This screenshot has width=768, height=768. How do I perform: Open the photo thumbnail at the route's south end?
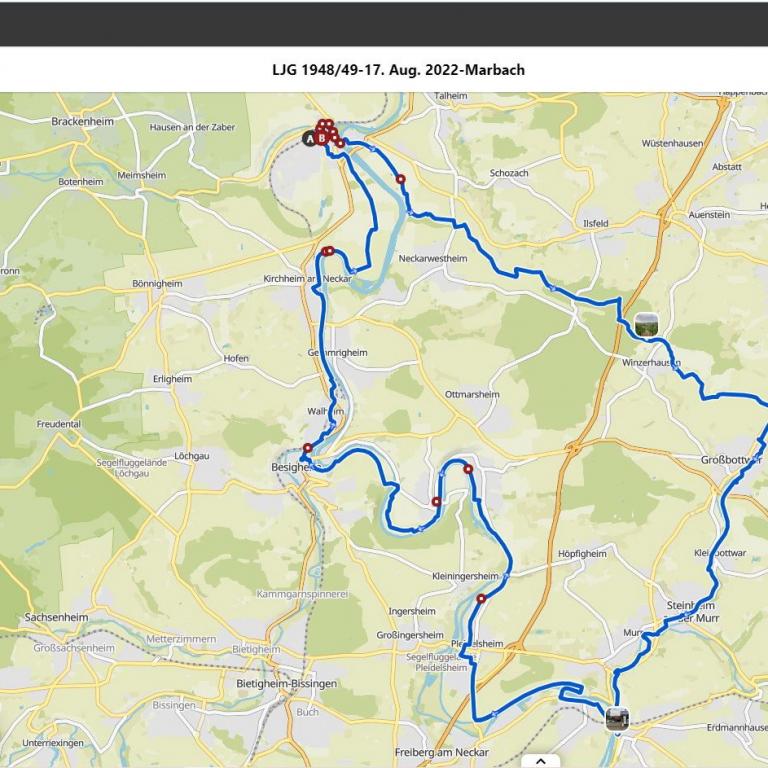click(617, 719)
